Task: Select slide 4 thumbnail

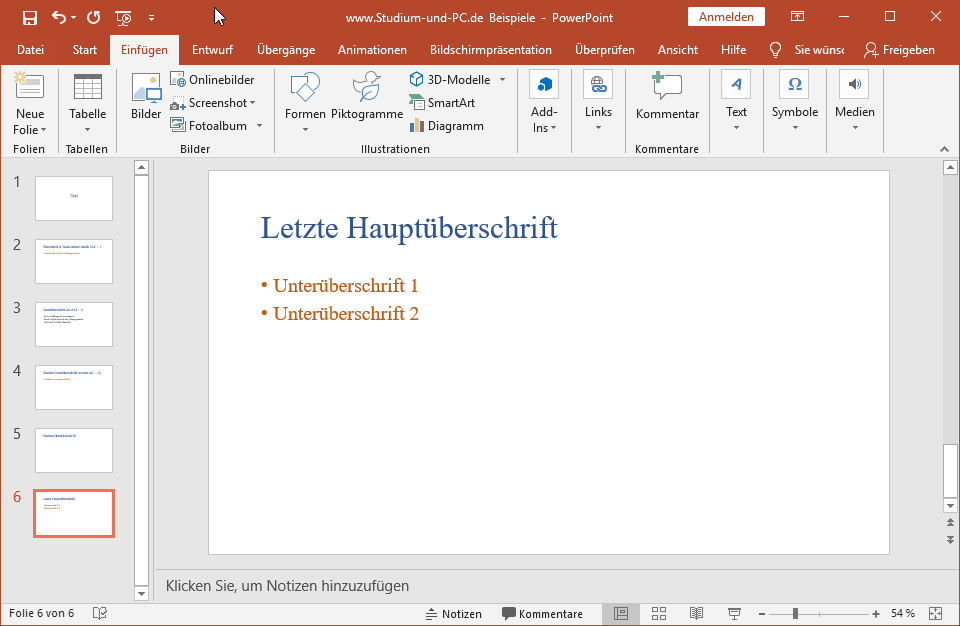Action: click(74, 387)
